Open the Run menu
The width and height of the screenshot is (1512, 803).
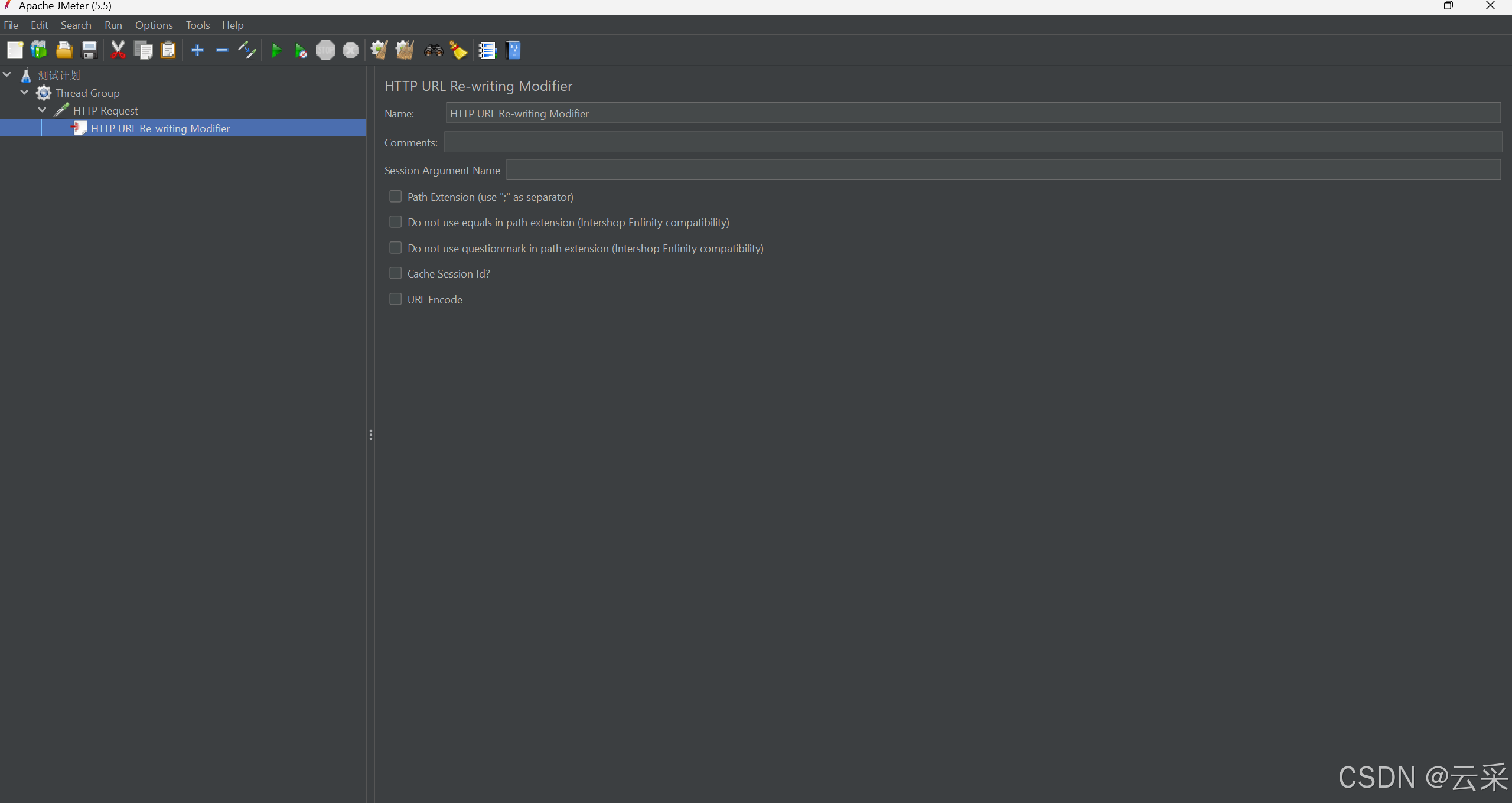[113, 25]
